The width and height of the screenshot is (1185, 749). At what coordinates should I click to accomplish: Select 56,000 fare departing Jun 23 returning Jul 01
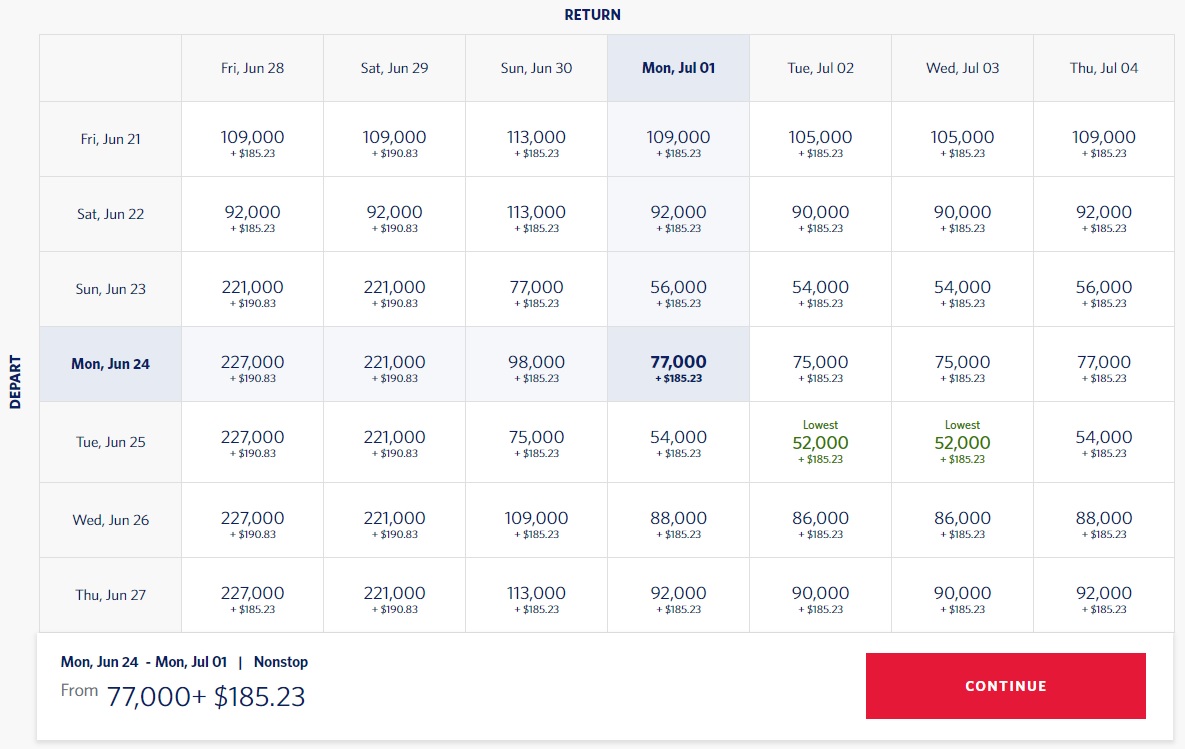678,290
